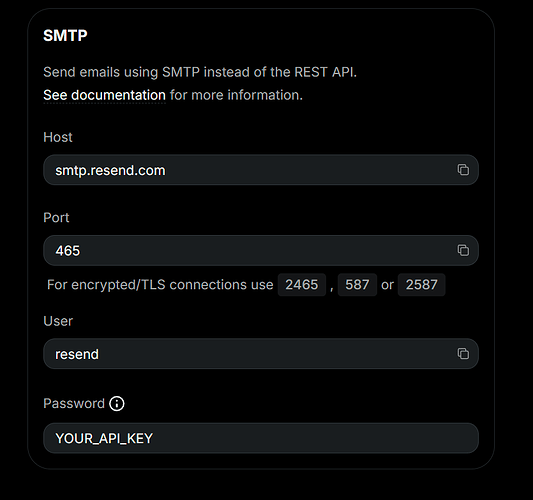Choose the 2587 alternate port chip
This screenshot has width=533, height=500.
(422, 285)
